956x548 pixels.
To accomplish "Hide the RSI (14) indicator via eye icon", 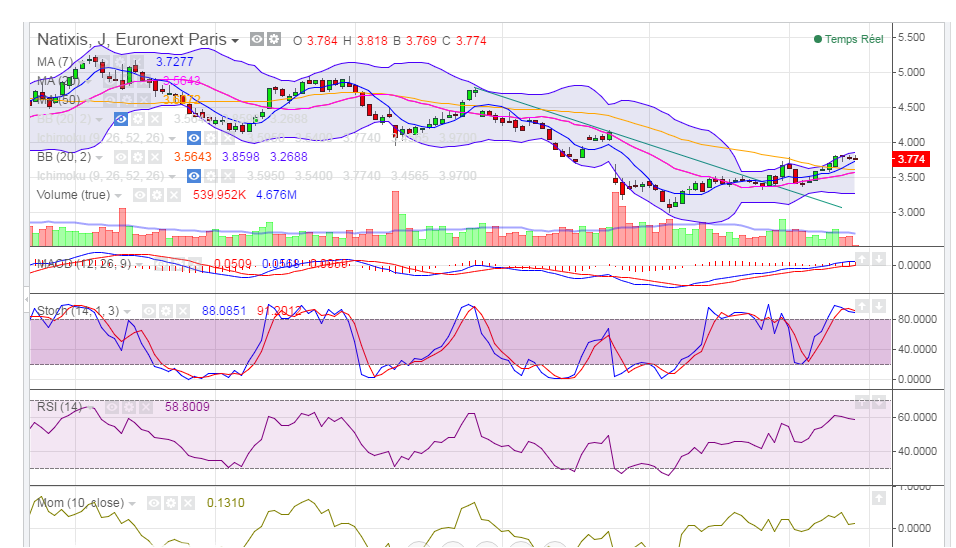I will click(x=112, y=407).
